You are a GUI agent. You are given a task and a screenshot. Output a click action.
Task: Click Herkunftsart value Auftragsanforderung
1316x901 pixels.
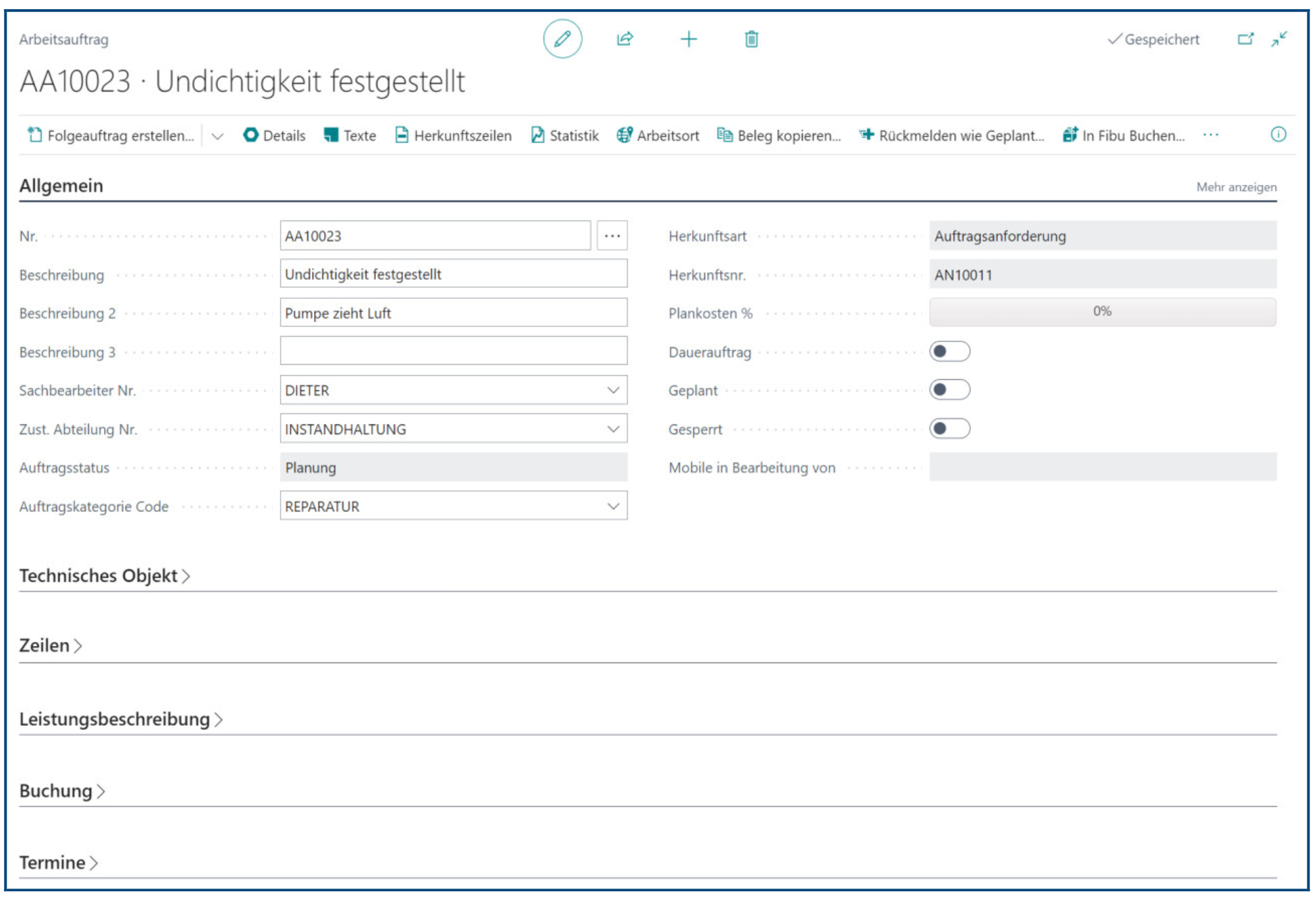[x=1103, y=235]
